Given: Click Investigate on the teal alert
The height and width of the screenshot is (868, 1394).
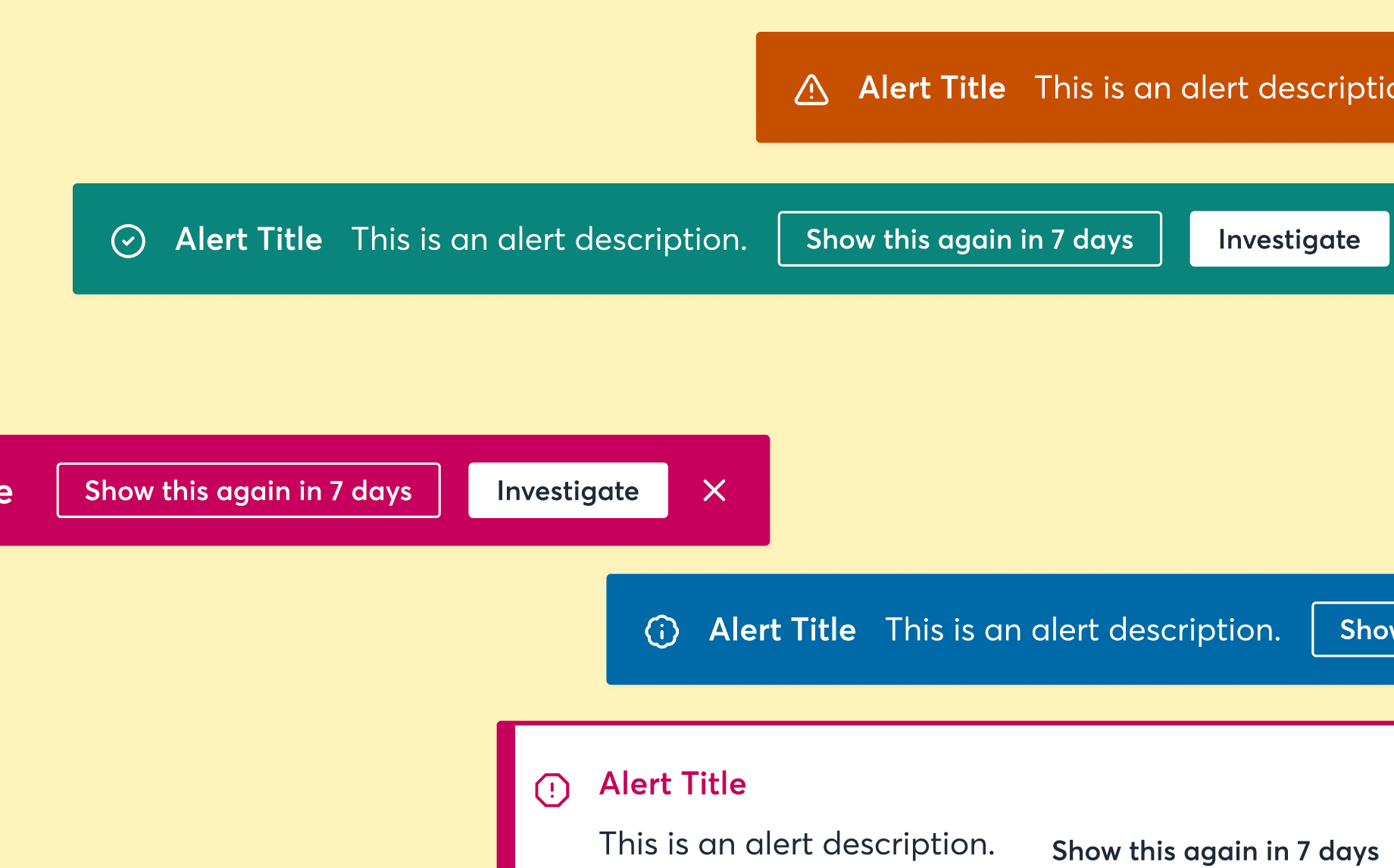Looking at the screenshot, I should coord(1288,239).
